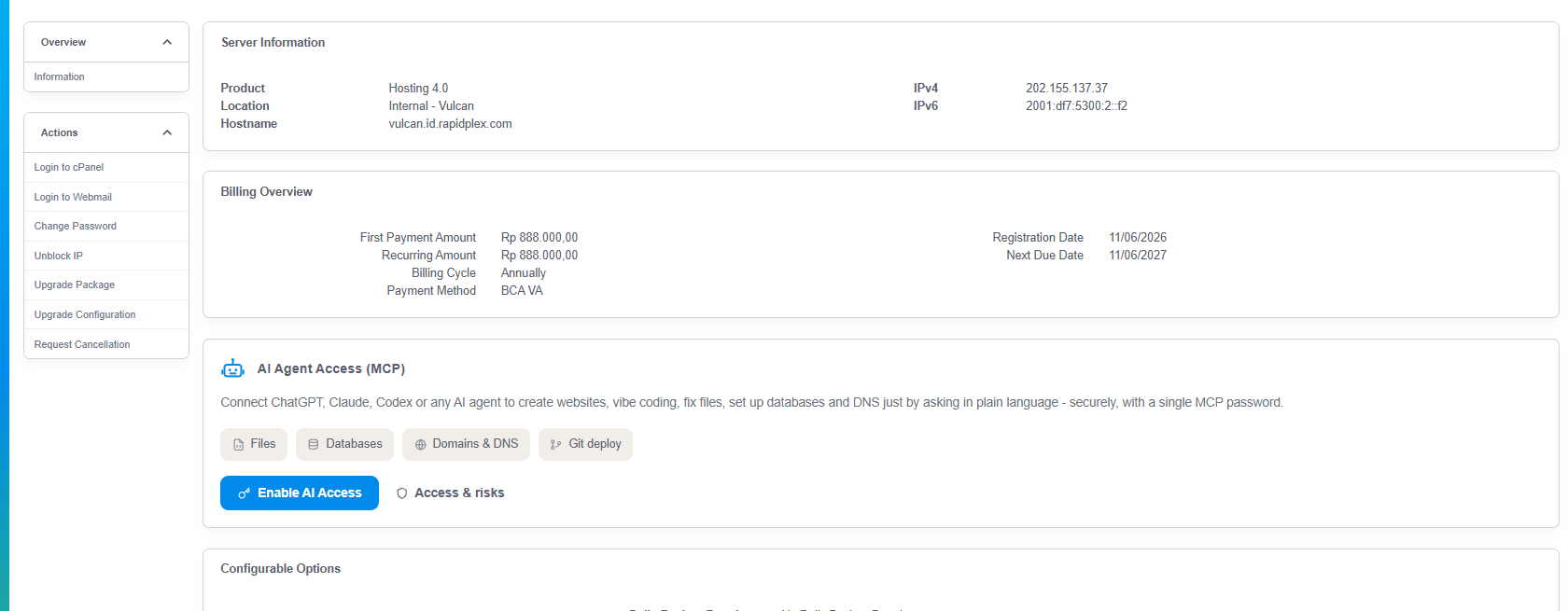Click billing cycle value Annually

pos(524,273)
